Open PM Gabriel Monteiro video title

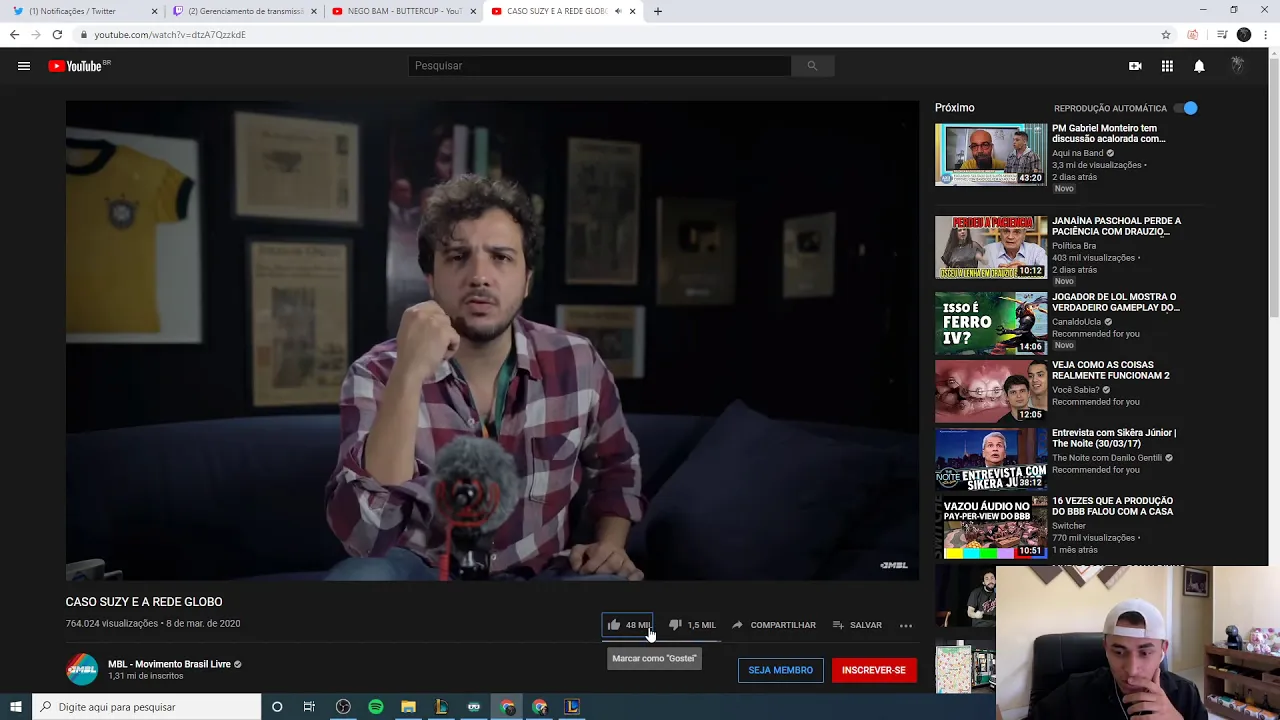(x=1108, y=134)
